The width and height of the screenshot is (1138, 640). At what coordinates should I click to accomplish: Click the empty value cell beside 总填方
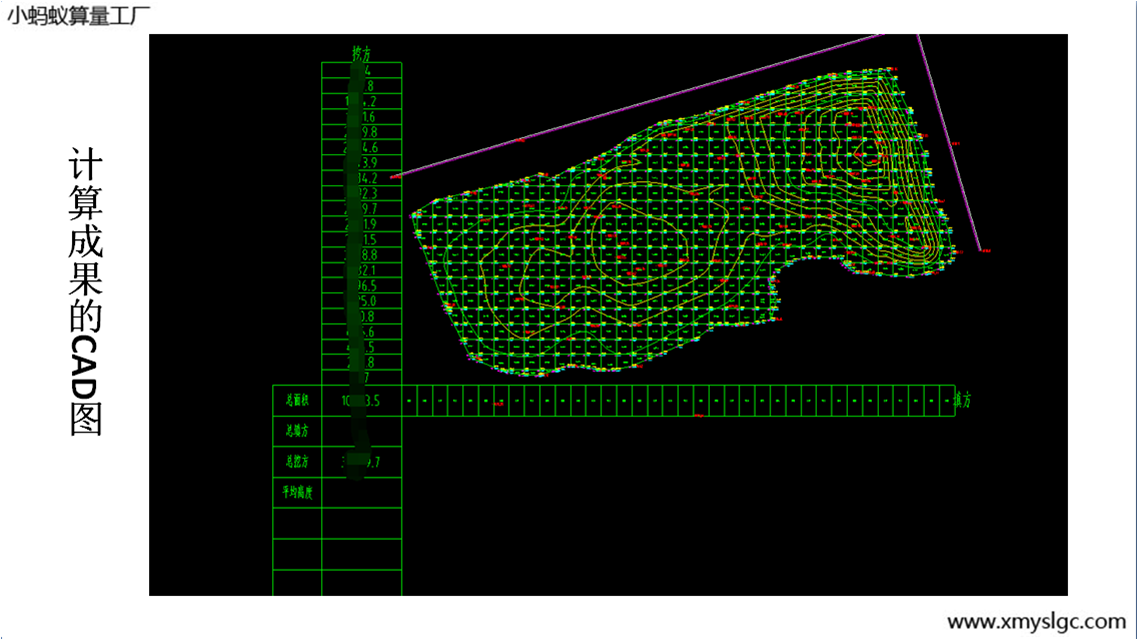(362, 431)
